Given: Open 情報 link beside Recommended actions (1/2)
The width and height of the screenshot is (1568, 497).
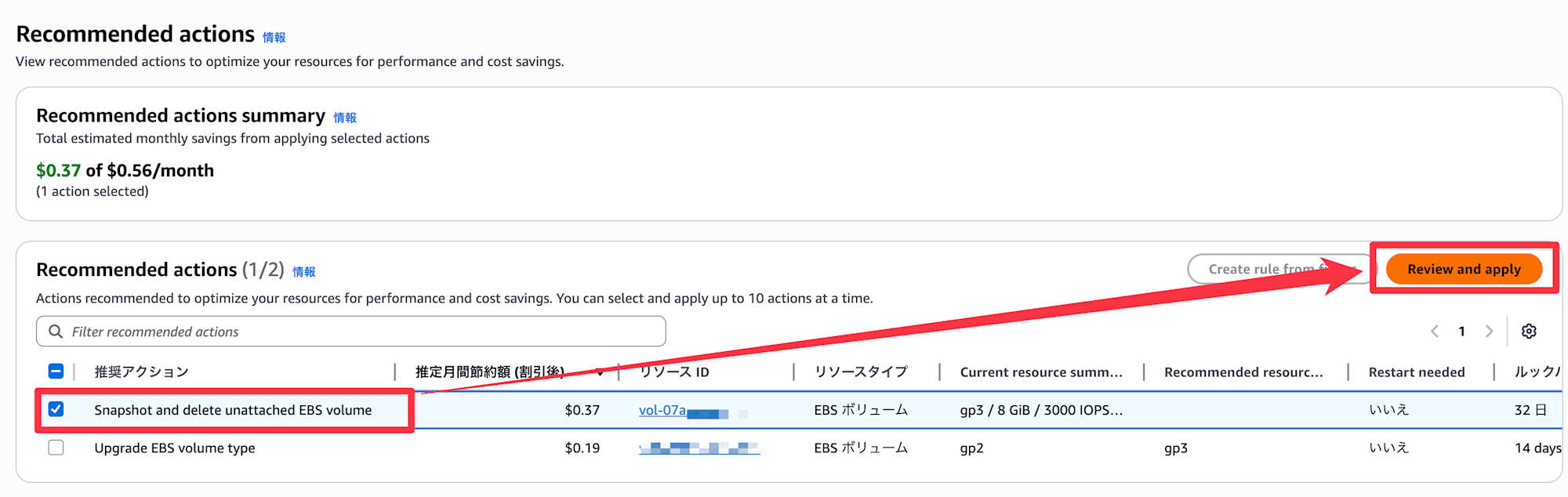Looking at the screenshot, I should coord(304,272).
